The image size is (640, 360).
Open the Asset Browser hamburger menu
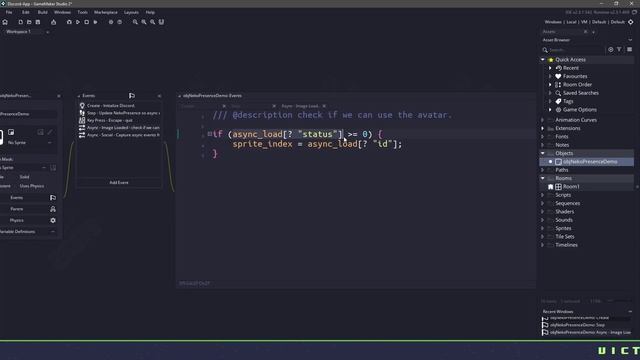[629, 49]
